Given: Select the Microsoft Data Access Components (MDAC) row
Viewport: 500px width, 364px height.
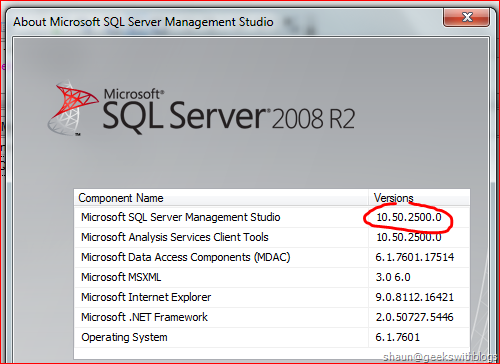Looking at the screenshot, I should (x=272, y=257).
